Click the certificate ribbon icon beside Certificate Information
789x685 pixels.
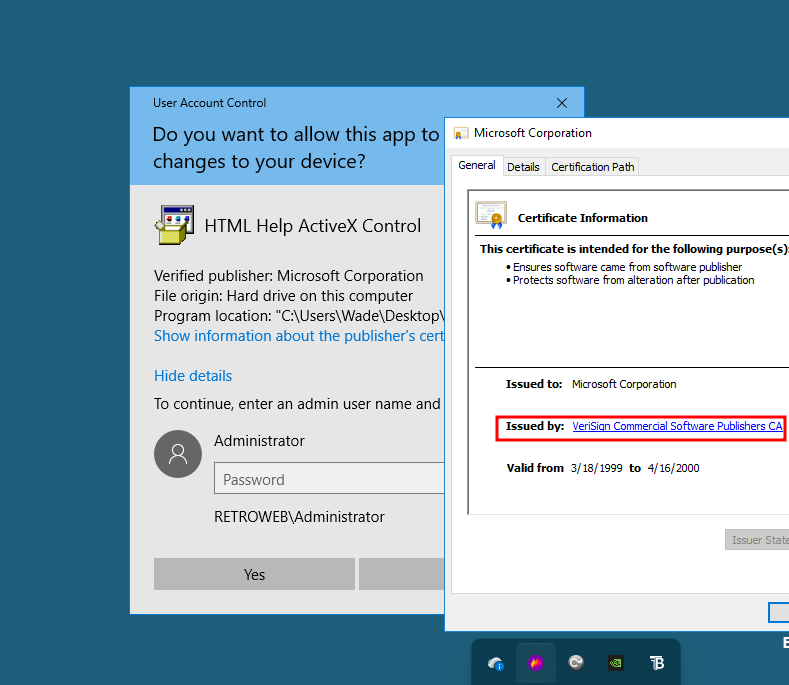[x=491, y=216]
